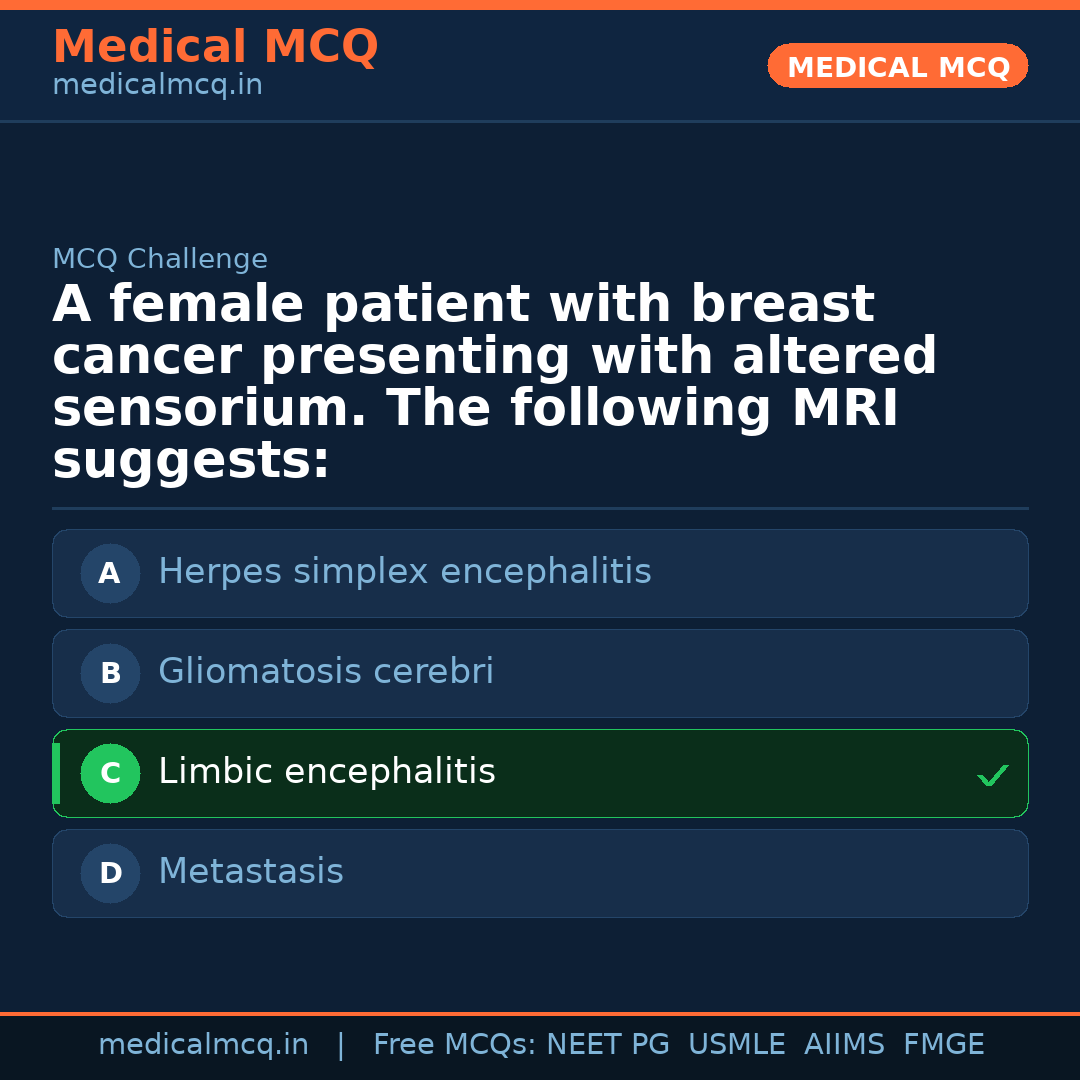
Task: Click the green bar left of option C
Action: click(56, 774)
